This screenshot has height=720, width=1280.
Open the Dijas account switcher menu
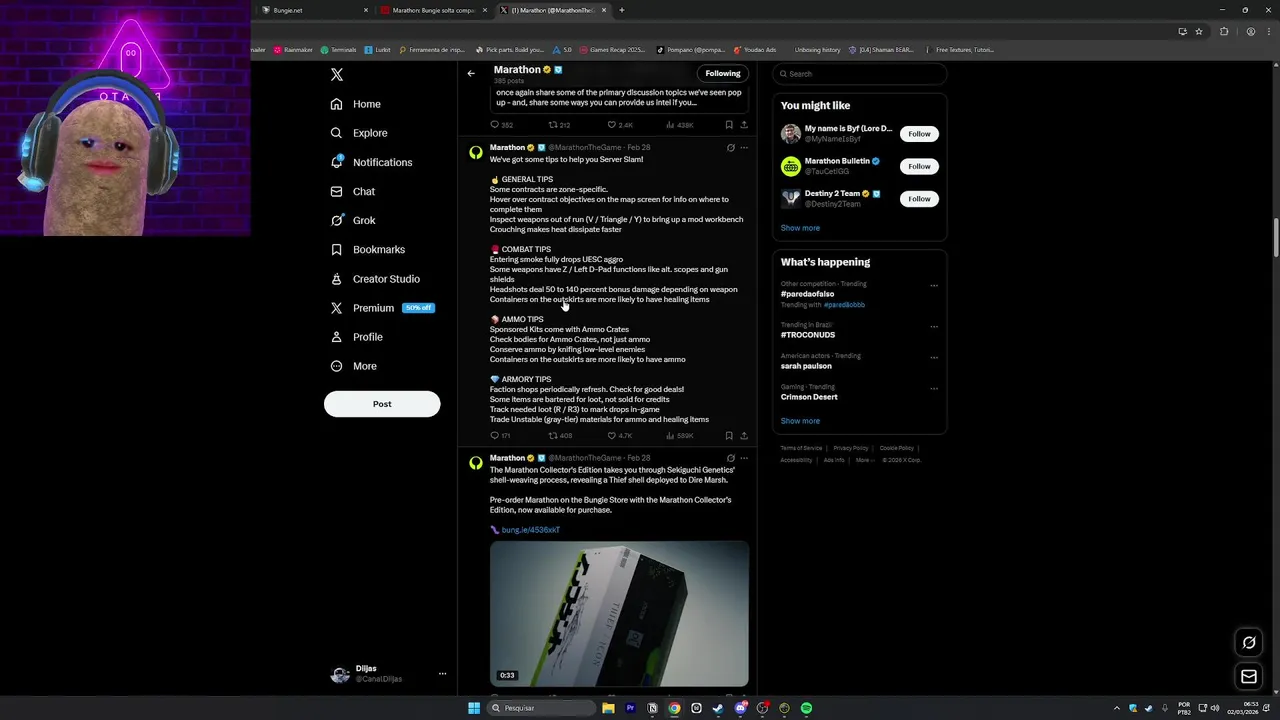pyautogui.click(x=389, y=674)
